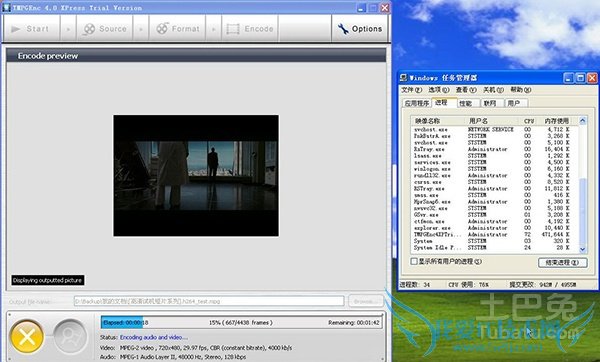This screenshot has height=362, width=600.
Task: Enable the 显示所有用户的进程 checkbox
Action: 414,261
